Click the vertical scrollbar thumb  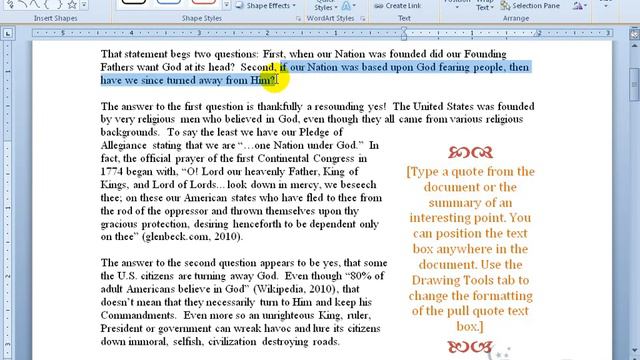coord(634,84)
